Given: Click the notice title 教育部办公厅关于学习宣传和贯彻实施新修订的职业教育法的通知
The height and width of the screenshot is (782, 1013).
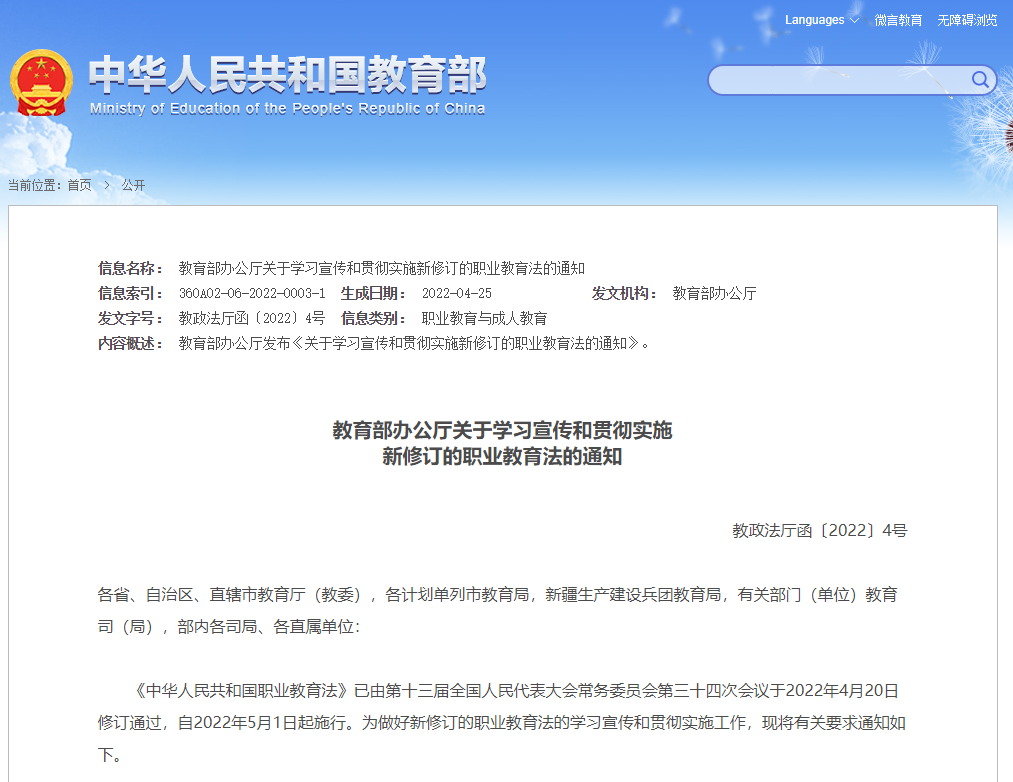Looking at the screenshot, I should [380, 268].
